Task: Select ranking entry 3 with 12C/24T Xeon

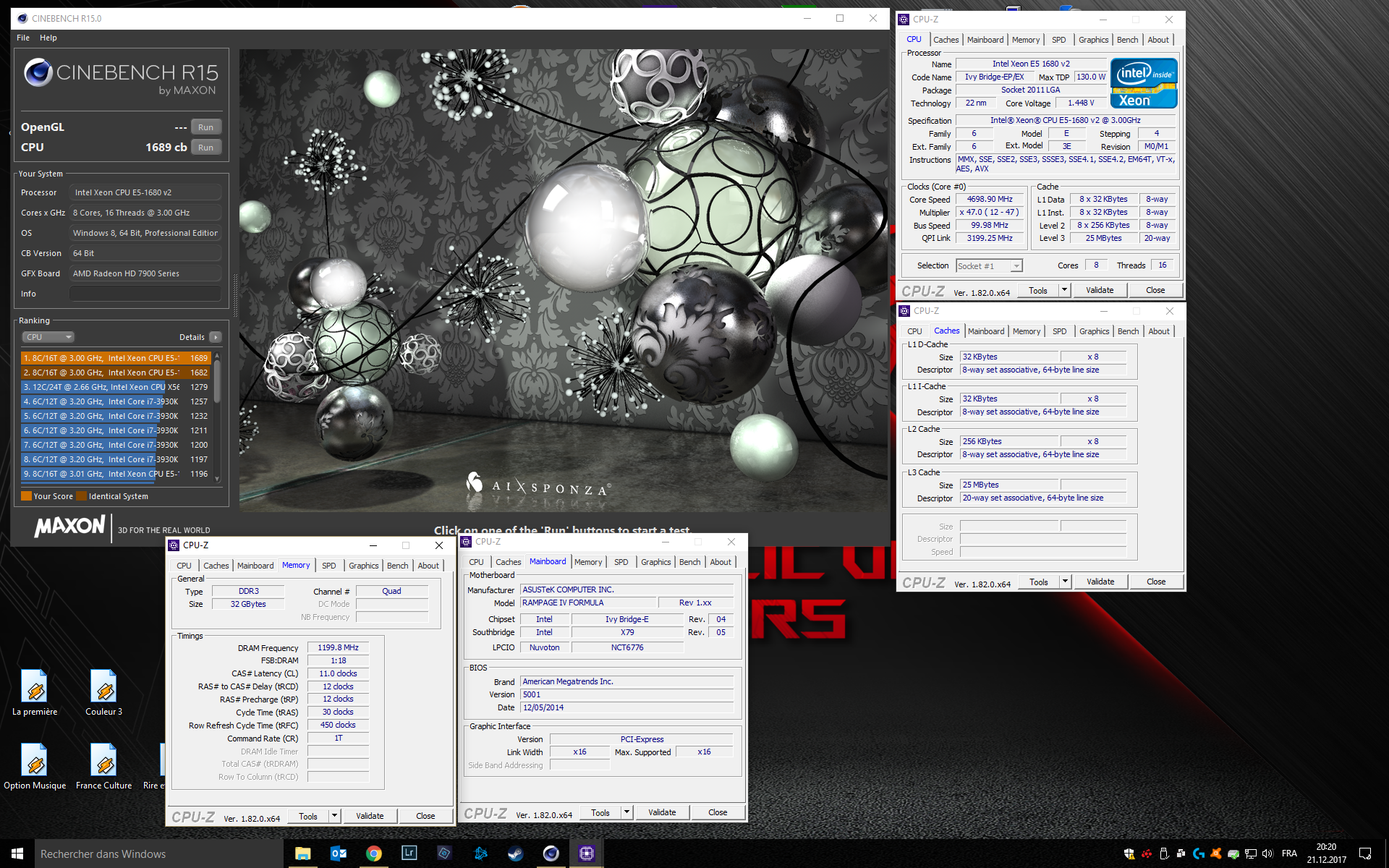Action: click(x=116, y=387)
